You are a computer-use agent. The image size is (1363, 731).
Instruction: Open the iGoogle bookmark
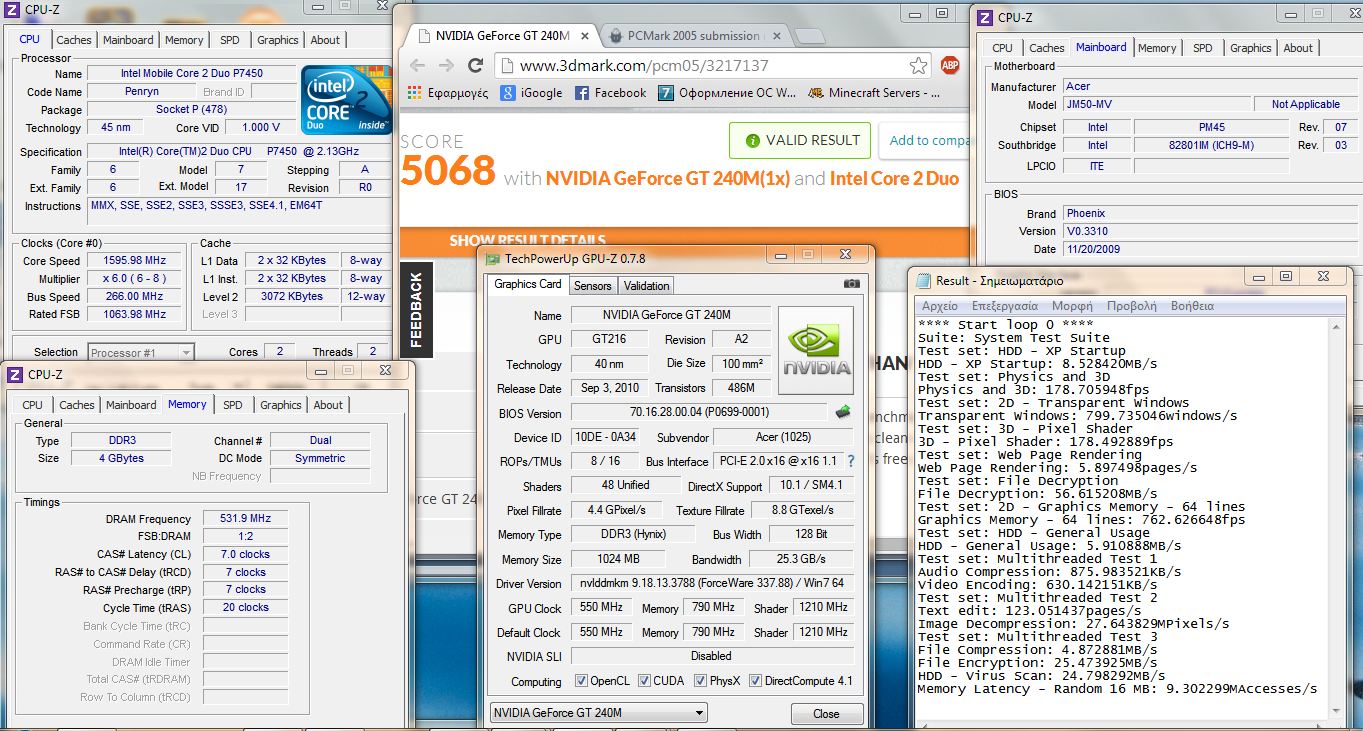[532, 93]
